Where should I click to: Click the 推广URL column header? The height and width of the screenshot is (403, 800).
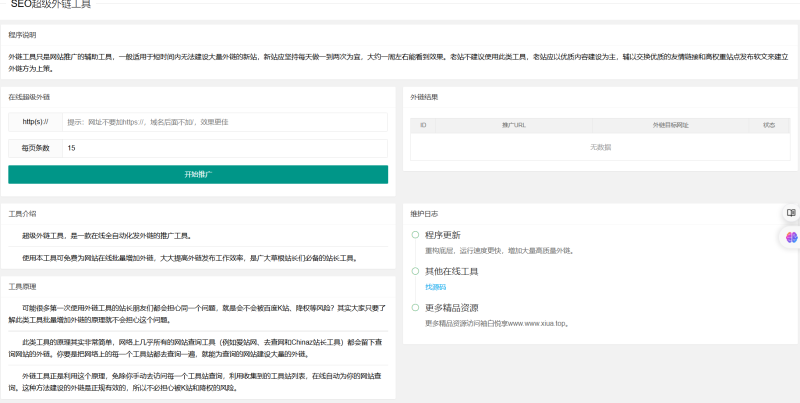514,125
